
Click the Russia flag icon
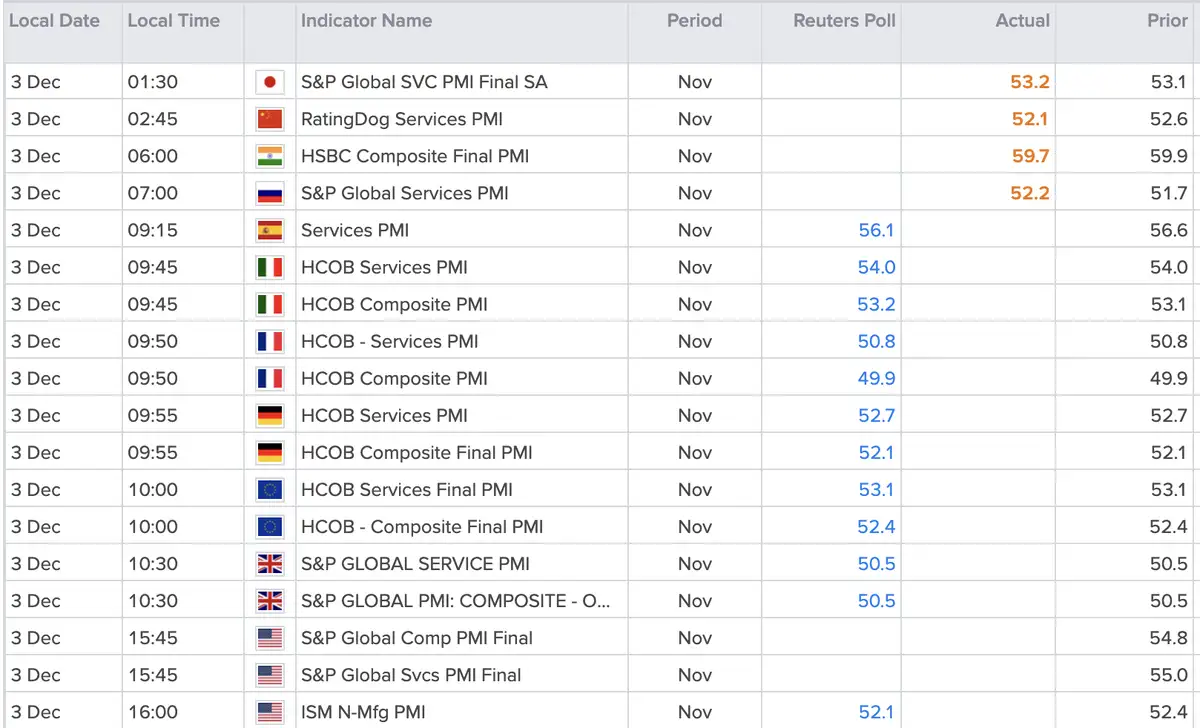point(270,193)
